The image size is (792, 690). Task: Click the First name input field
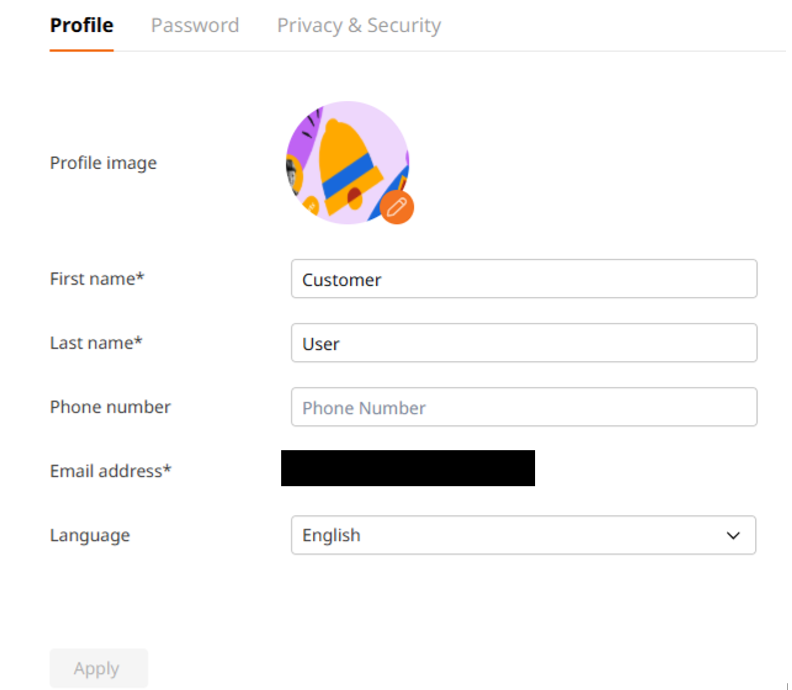tap(523, 279)
